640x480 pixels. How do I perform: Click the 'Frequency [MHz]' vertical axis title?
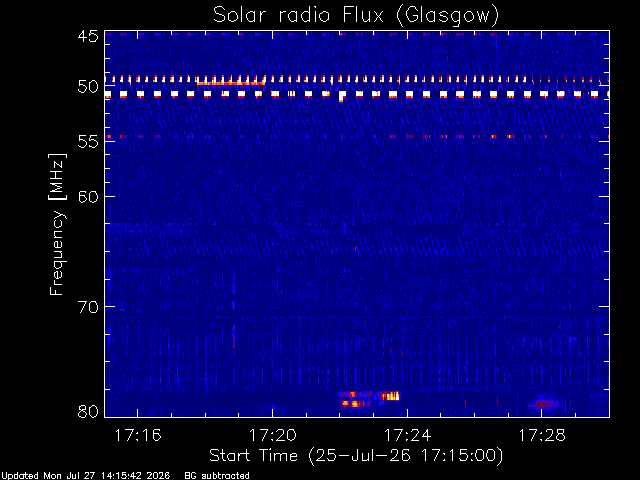[x=57, y=224]
